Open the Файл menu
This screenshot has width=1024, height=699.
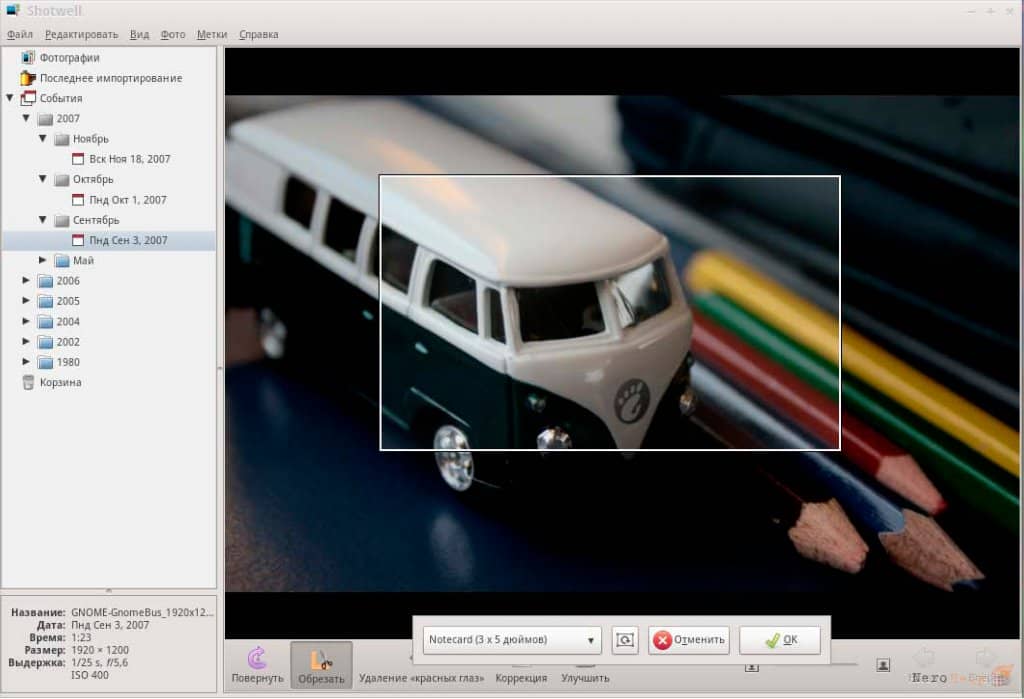(20, 34)
